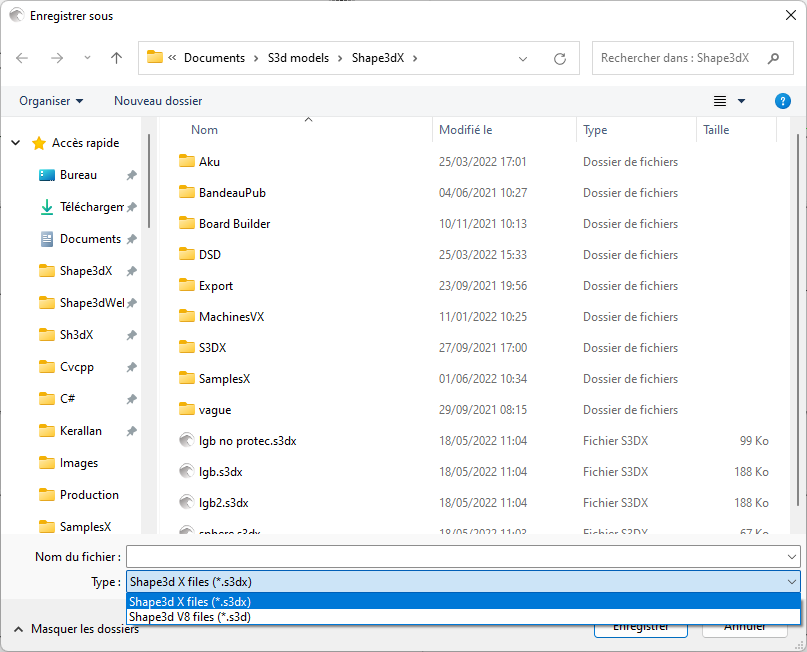
Task: Select the lgb2.s3dx file icon
Action: click(x=186, y=502)
